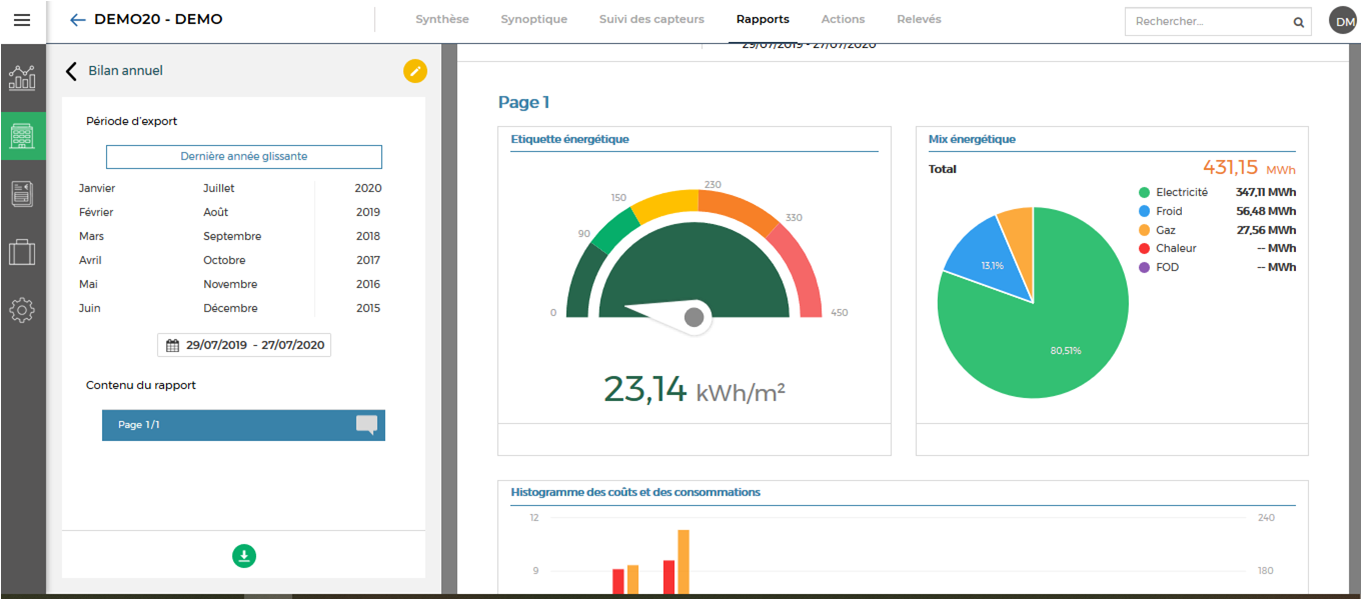1362x600 pixels.
Task: Open the settings gear in sidebar
Action: (22, 310)
